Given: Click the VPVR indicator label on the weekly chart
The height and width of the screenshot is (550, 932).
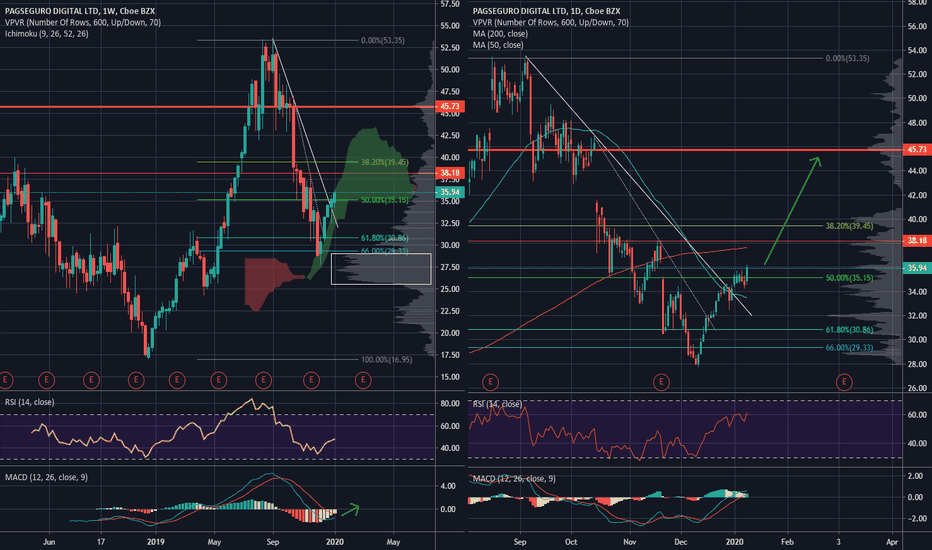Looking at the screenshot, I should [83, 22].
